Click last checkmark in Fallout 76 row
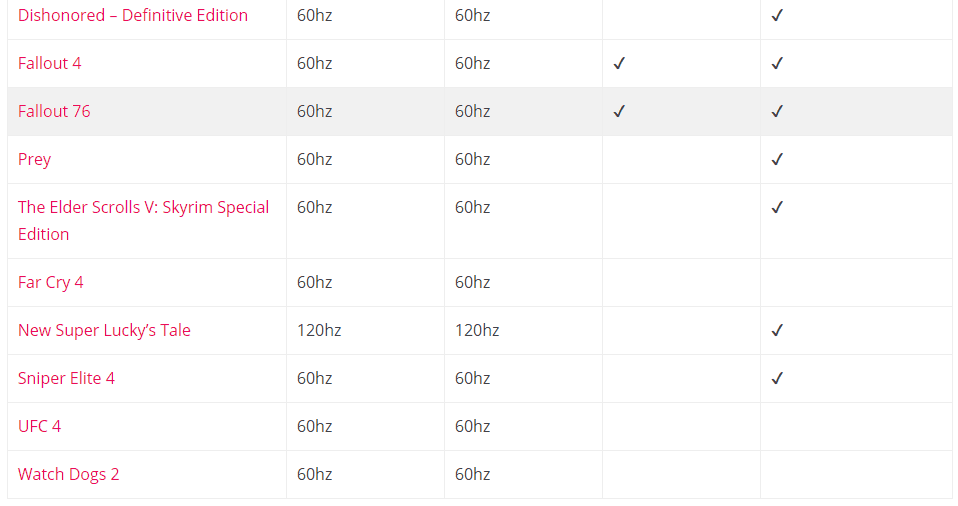This screenshot has width=958, height=506. [777, 111]
